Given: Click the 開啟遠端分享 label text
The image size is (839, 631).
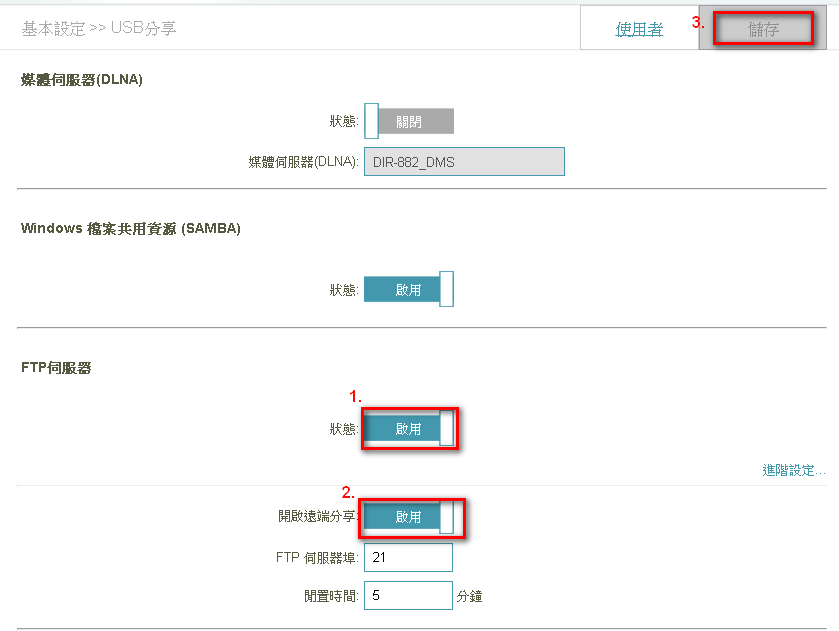Looking at the screenshot, I should [318, 517].
